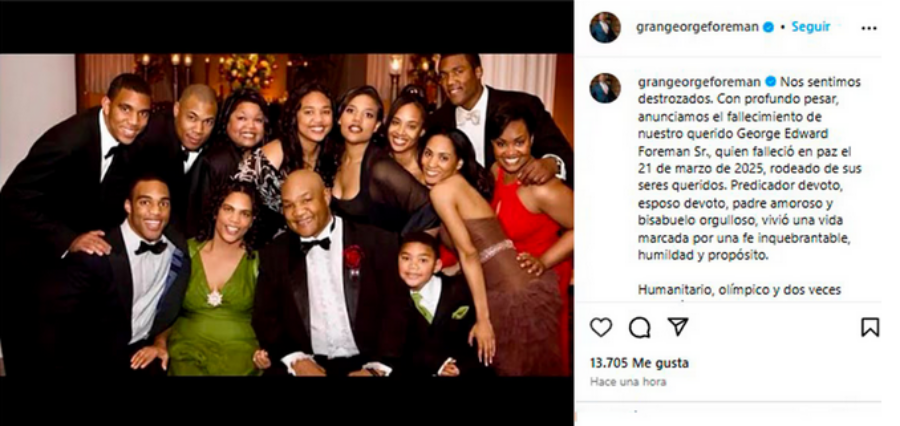Image resolution: width=900 pixels, height=426 pixels.
Task: Open comments with the speech bubble icon
Action: point(639,327)
